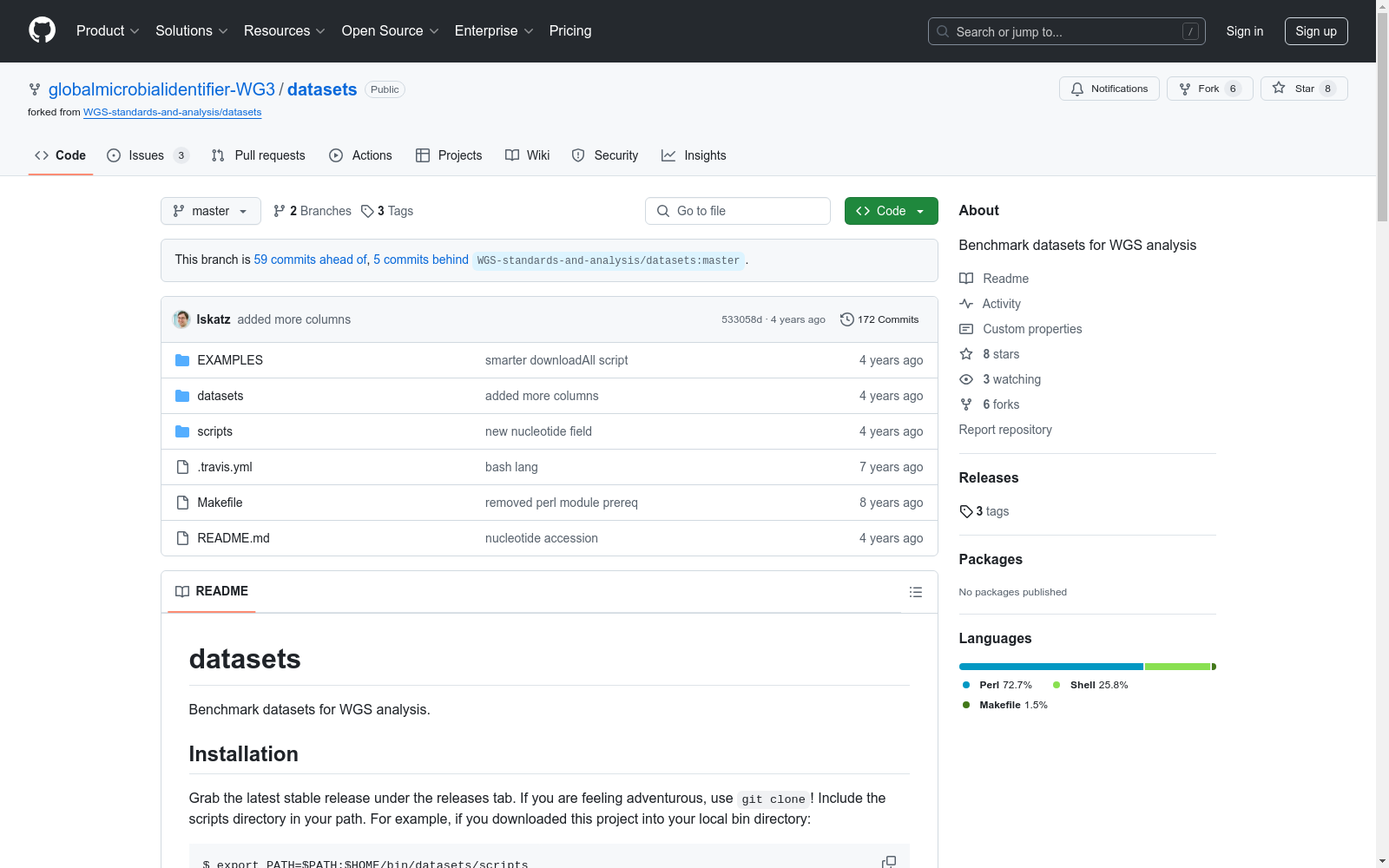Click the Pricing link
Viewport: 1389px width, 868px height.
570,31
